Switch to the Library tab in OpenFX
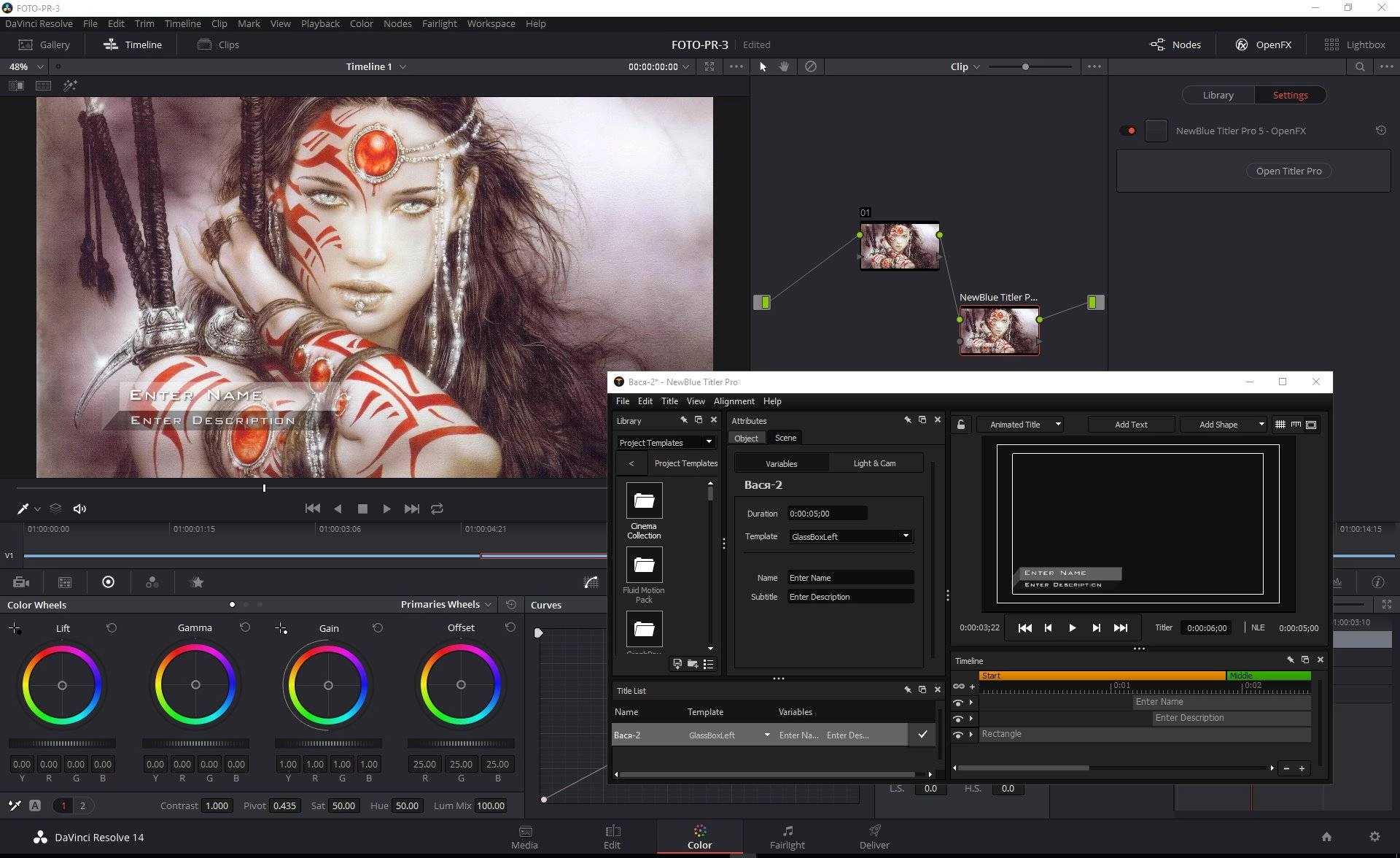 pyautogui.click(x=1218, y=95)
